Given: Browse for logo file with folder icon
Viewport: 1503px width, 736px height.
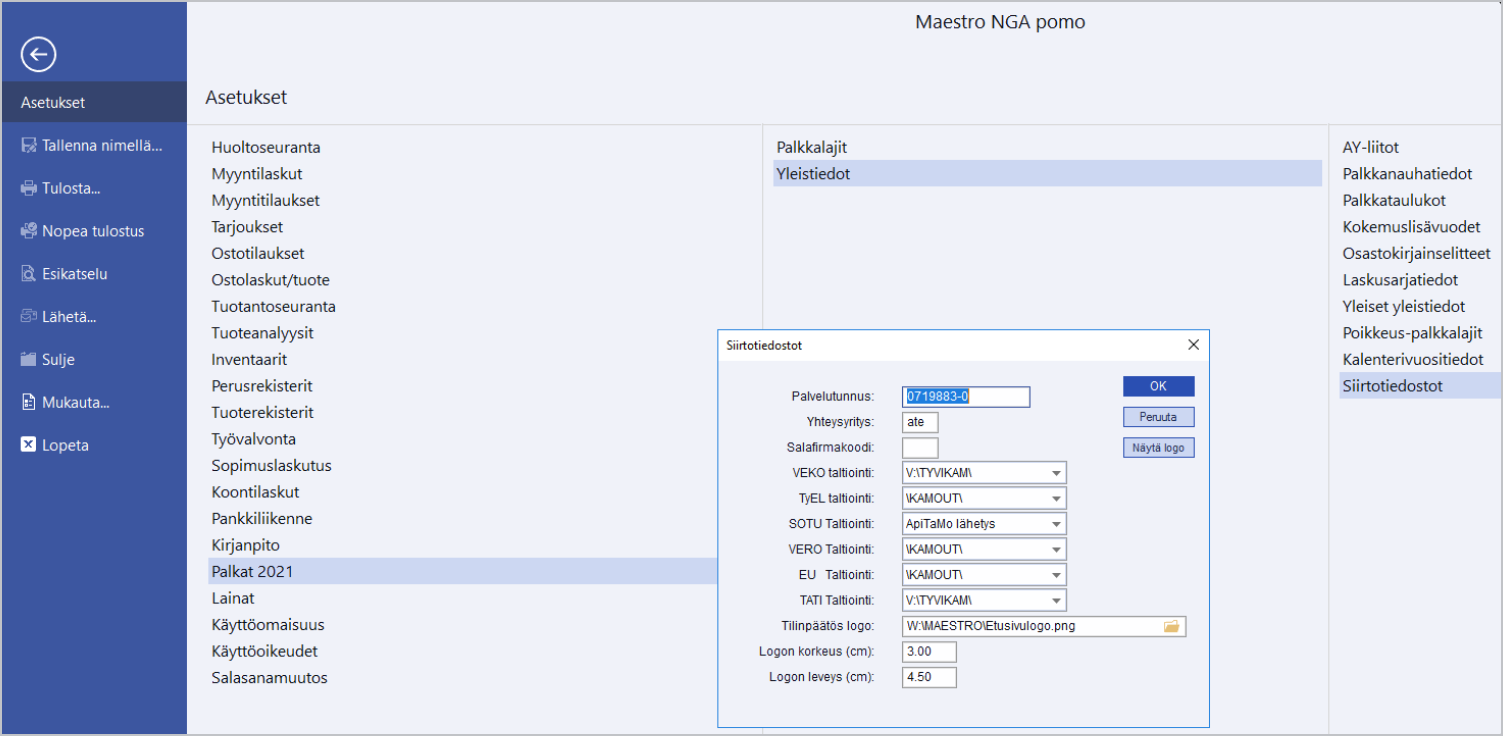Looking at the screenshot, I should click(1172, 627).
